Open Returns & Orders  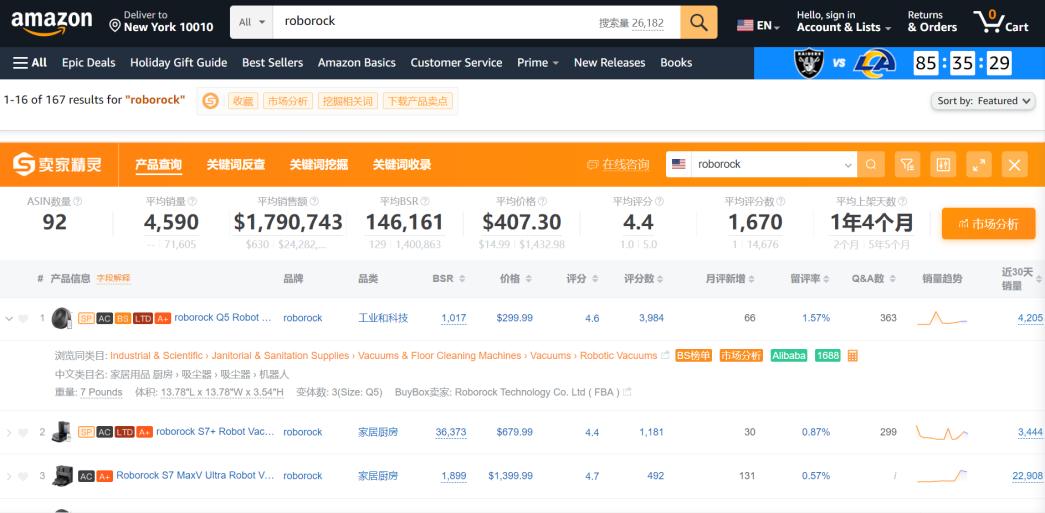pos(932,22)
